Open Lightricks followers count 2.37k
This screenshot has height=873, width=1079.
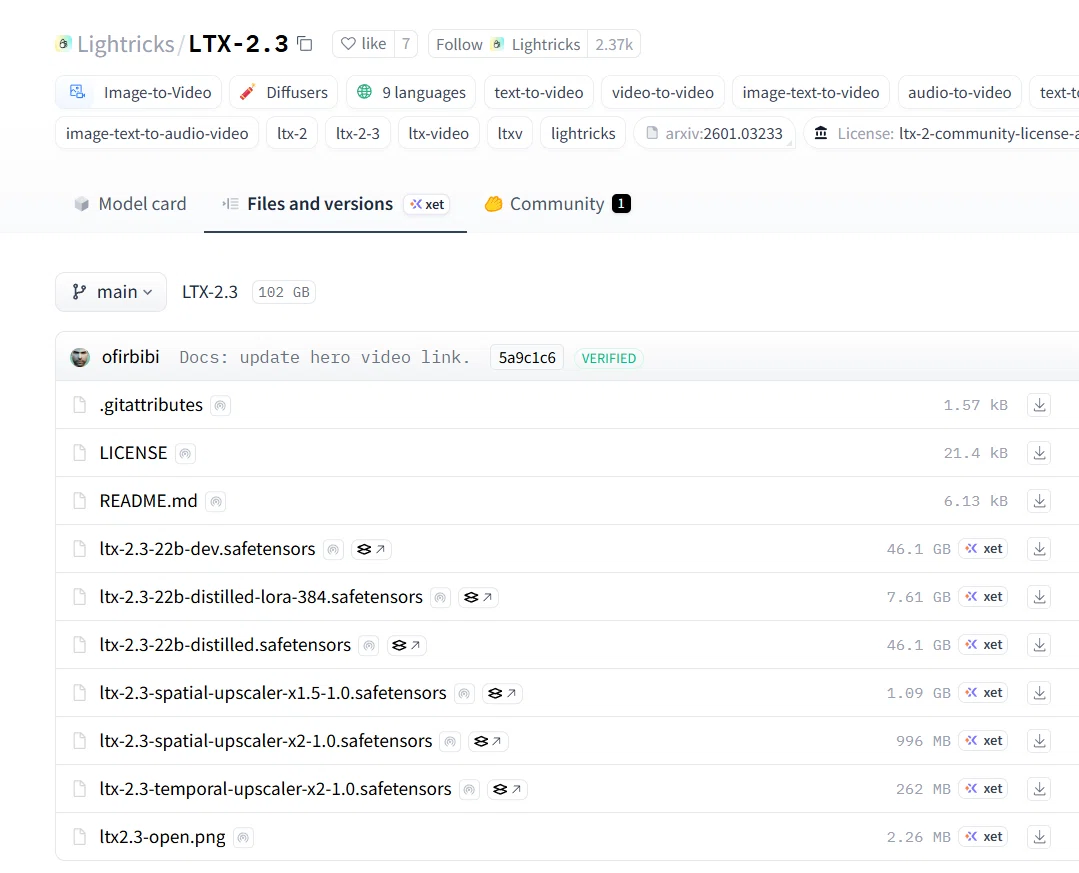pos(614,44)
